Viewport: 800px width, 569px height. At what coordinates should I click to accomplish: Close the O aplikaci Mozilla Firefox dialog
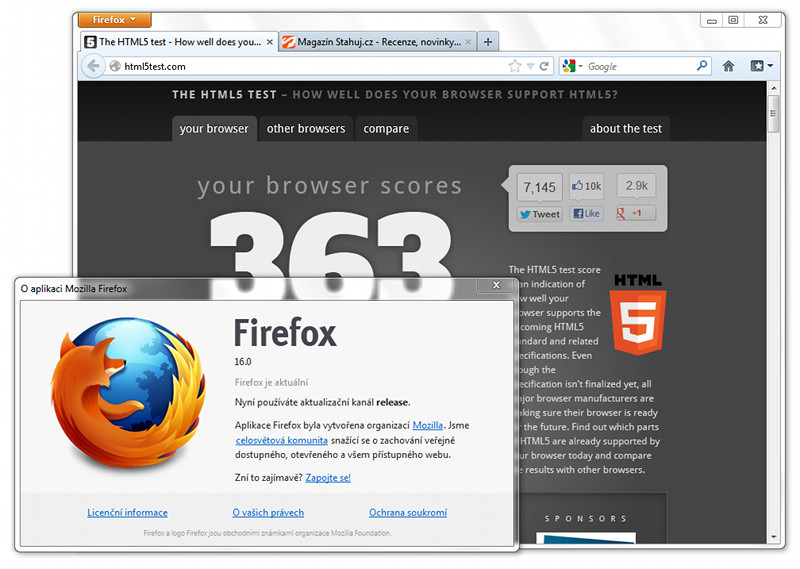pyautogui.click(x=496, y=285)
